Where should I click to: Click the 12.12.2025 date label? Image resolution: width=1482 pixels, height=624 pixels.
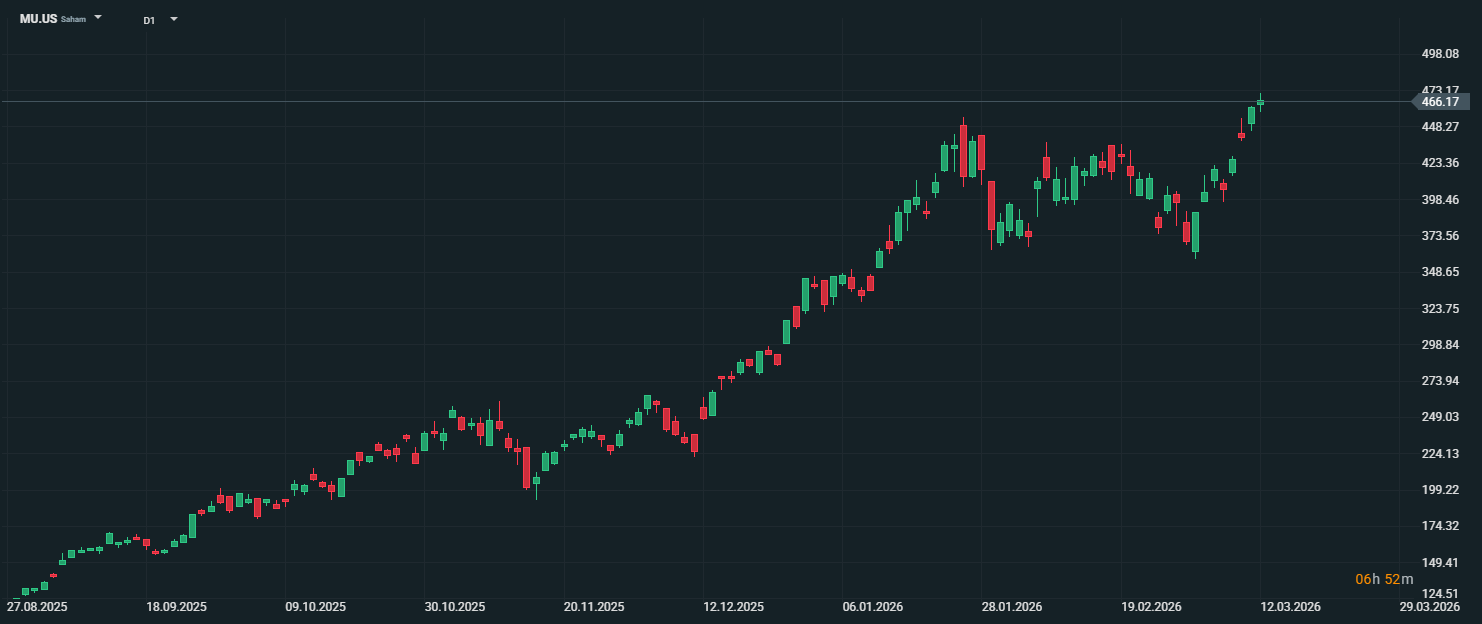pos(733,607)
